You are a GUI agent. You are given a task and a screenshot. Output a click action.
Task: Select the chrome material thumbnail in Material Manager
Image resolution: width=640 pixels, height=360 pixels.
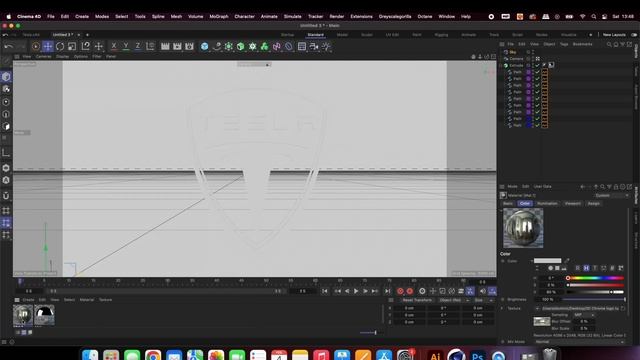coord(23,315)
